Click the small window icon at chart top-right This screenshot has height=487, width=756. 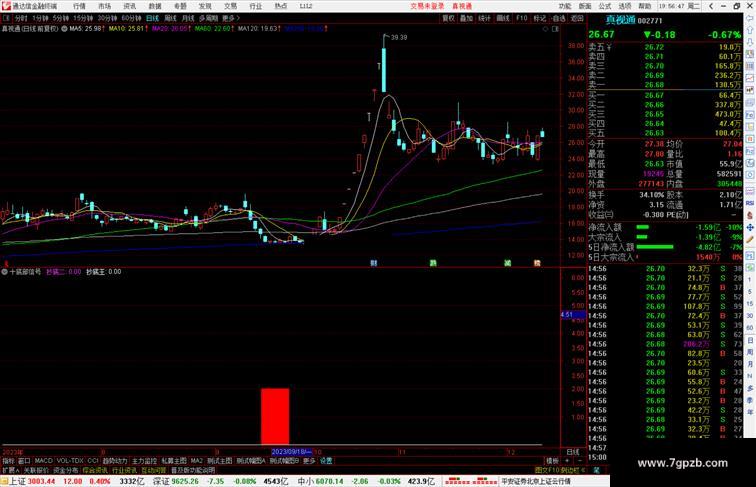click(x=555, y=29)
